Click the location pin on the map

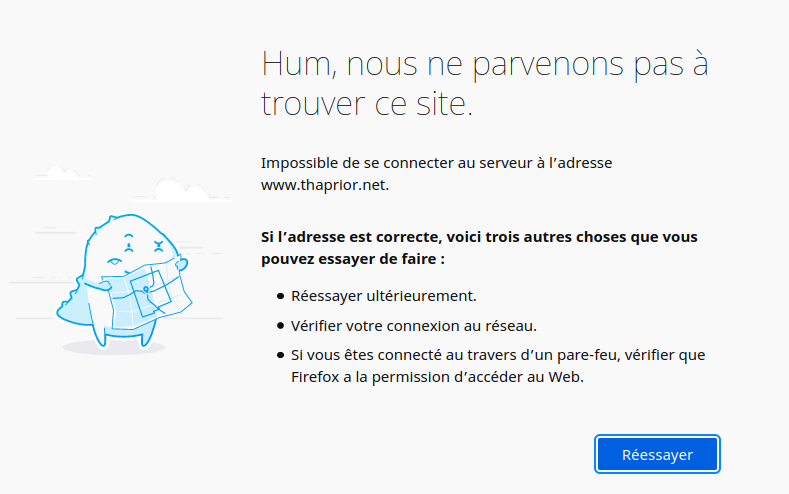146,290
